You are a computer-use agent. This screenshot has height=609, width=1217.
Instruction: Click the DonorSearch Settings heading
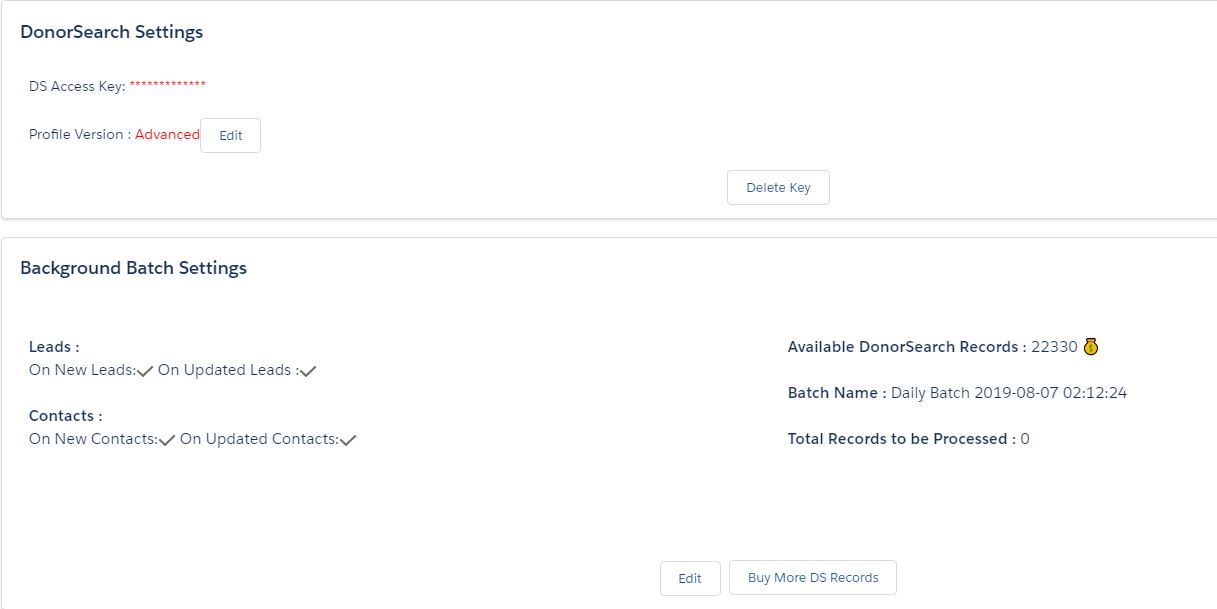point(112,32)
